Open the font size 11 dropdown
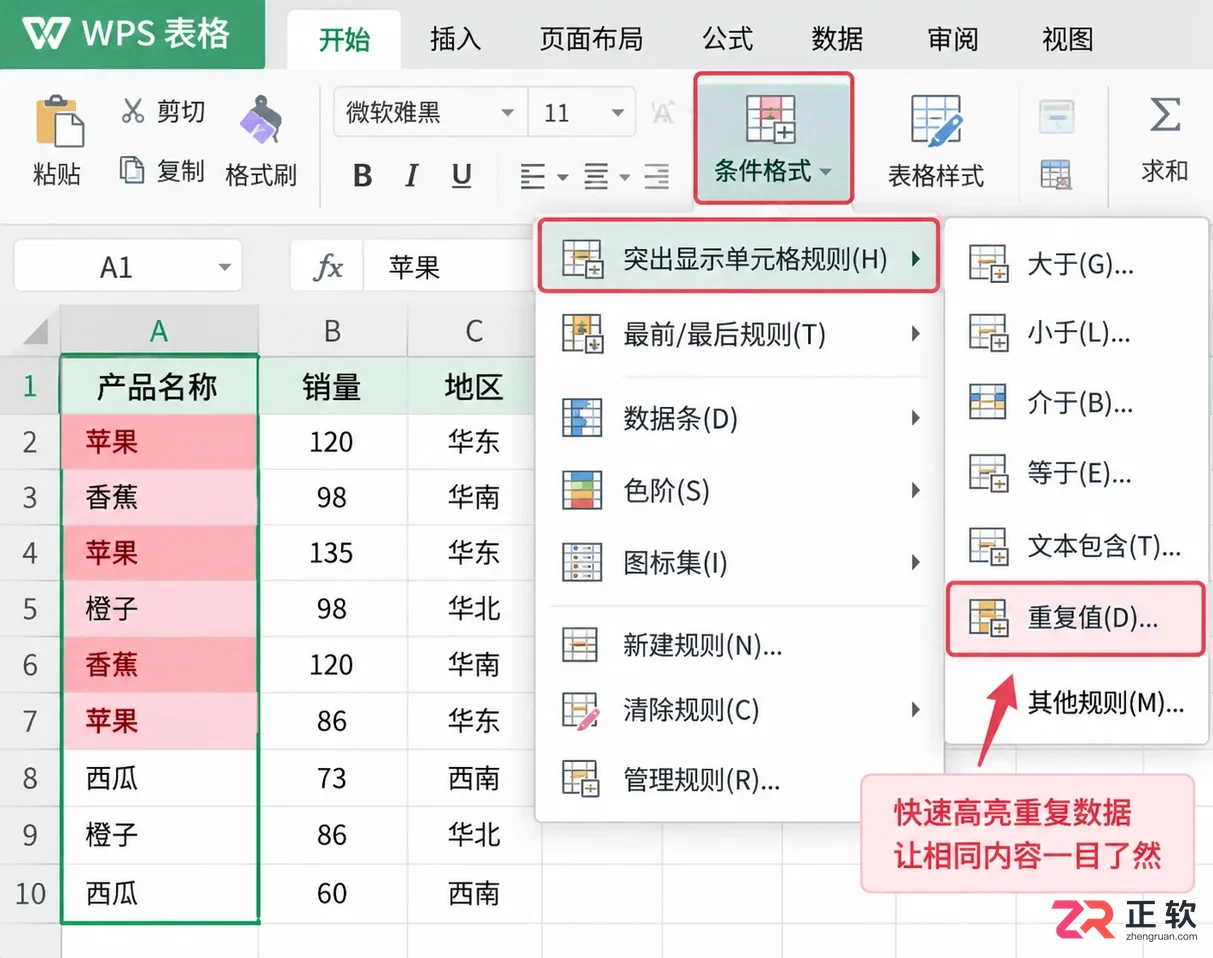This screenshot has width=1213, height=958. click(x=616, y=113)
